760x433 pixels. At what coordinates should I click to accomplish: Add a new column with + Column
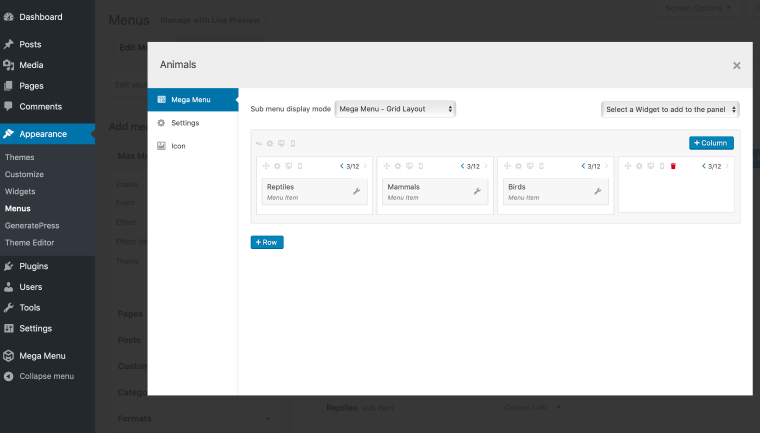point(711,143)
